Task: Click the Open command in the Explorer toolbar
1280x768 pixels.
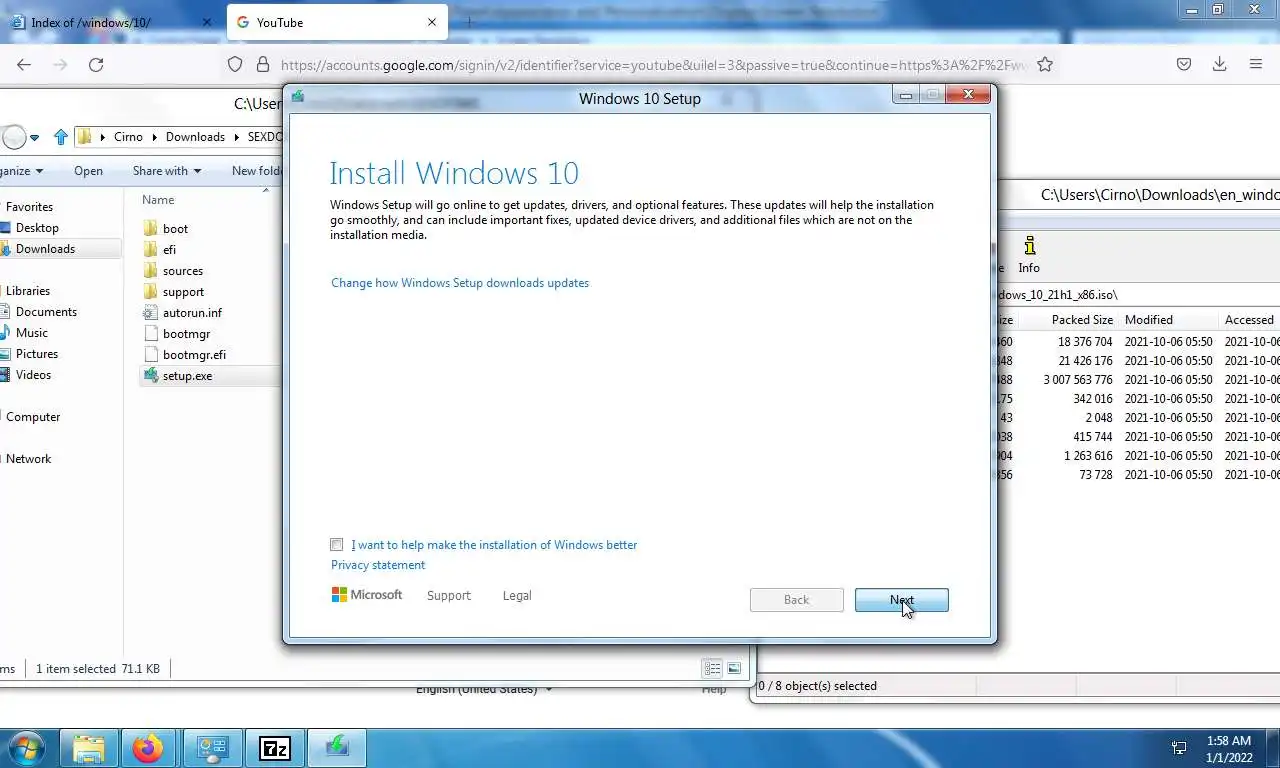Action: tap(88, 171)
